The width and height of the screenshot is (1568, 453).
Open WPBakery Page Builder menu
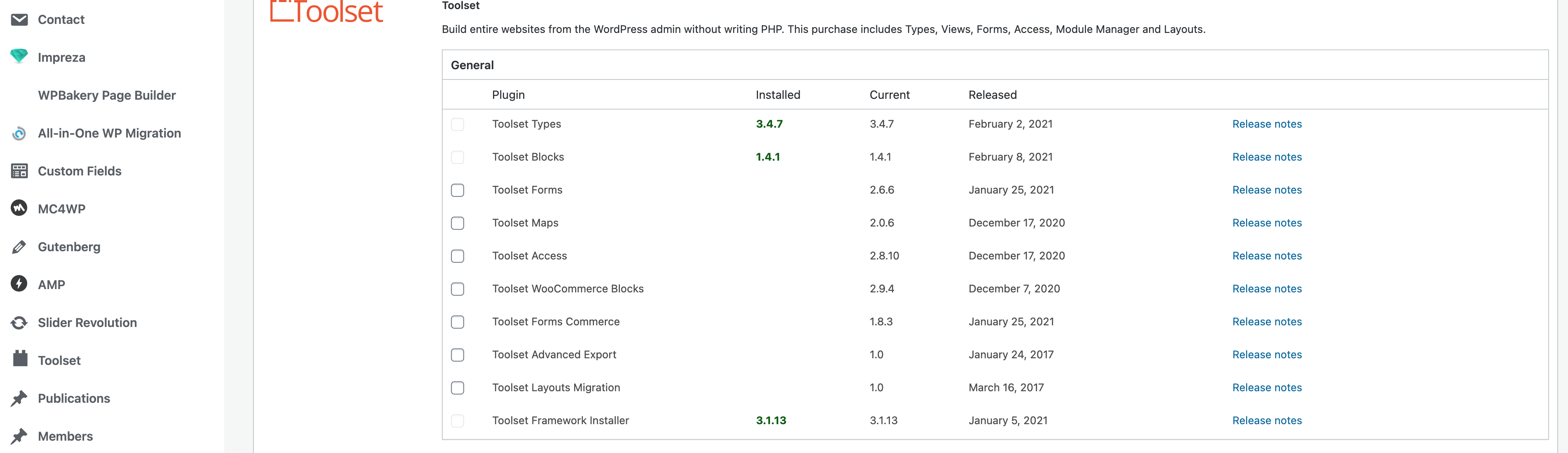pyautogui.click(x=106, y=96)
